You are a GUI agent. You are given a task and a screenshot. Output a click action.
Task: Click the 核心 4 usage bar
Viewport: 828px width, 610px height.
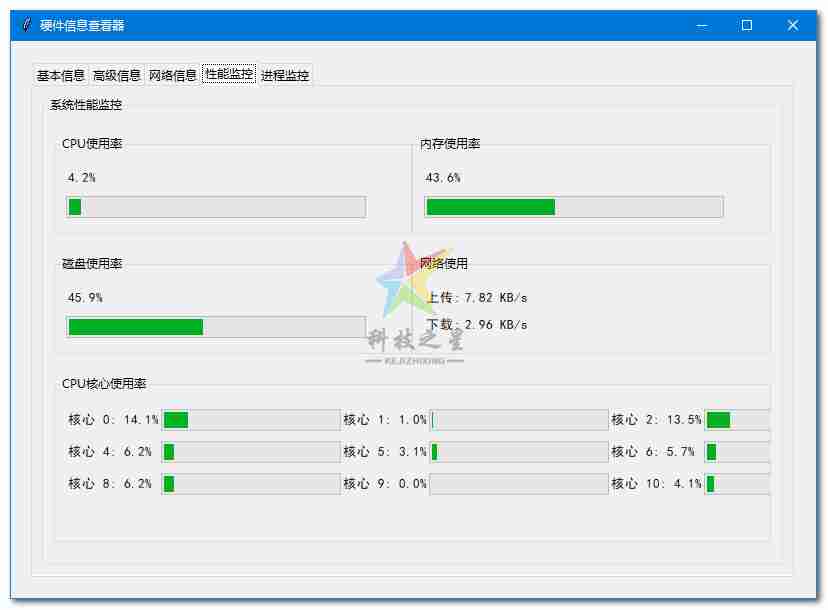[251, 452]
